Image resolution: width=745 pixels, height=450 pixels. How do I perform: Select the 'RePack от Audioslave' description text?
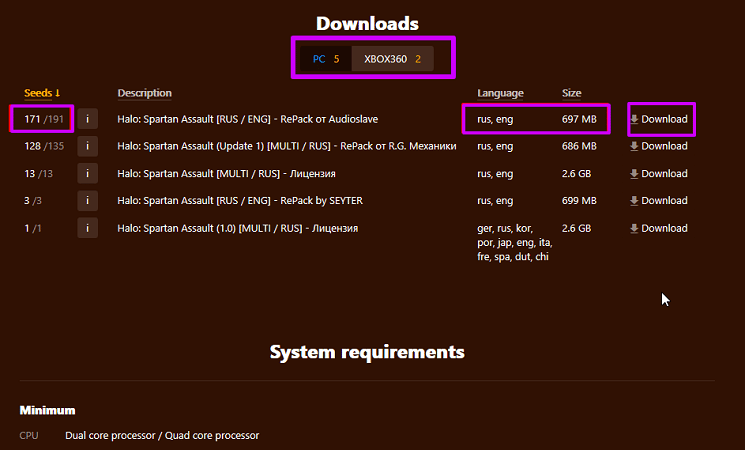pyautogui.click(x=248, y=119)
